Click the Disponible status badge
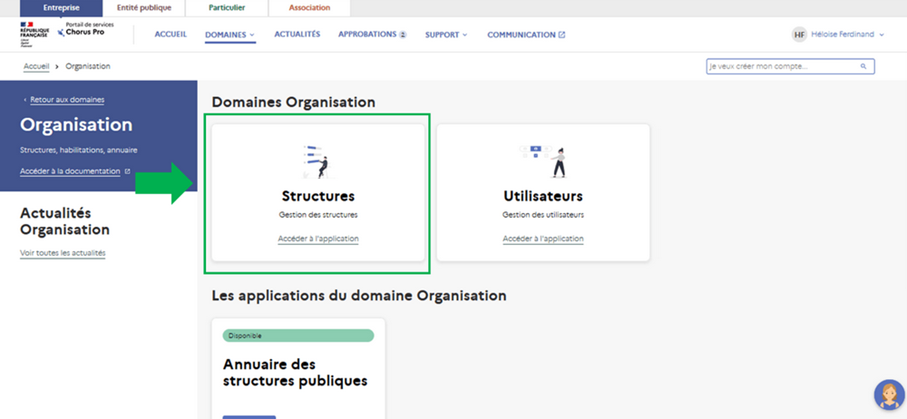Screen dimensions: 907x419 click(x=298, y=336)
